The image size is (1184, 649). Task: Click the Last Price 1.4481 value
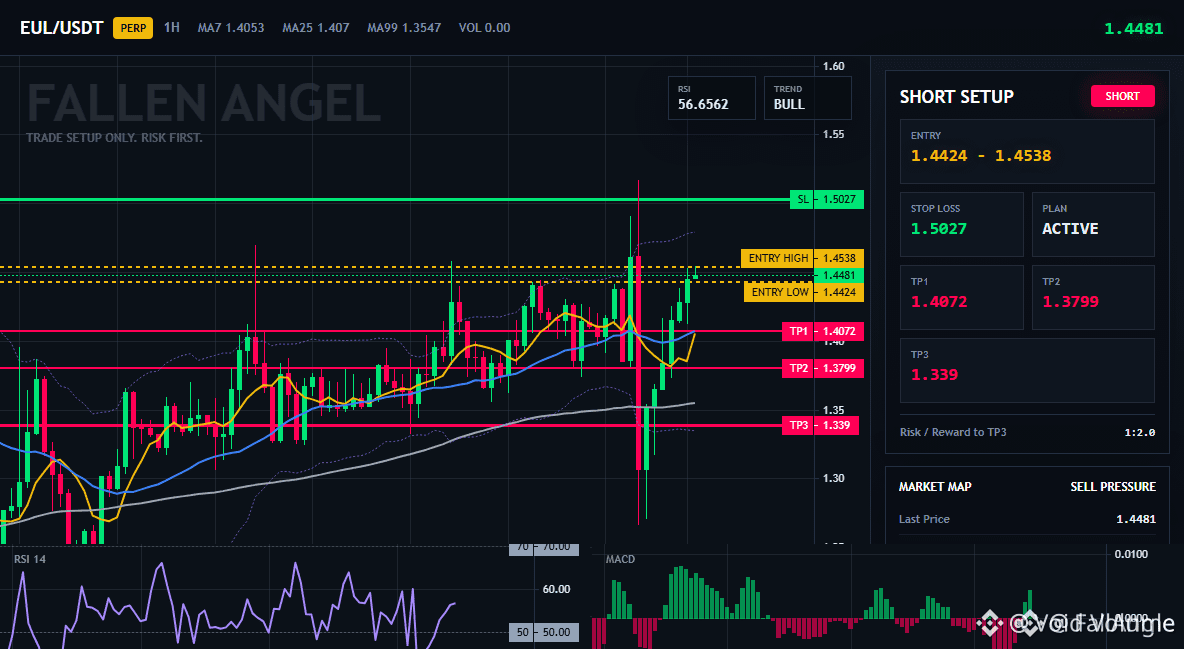(1136, 519)
